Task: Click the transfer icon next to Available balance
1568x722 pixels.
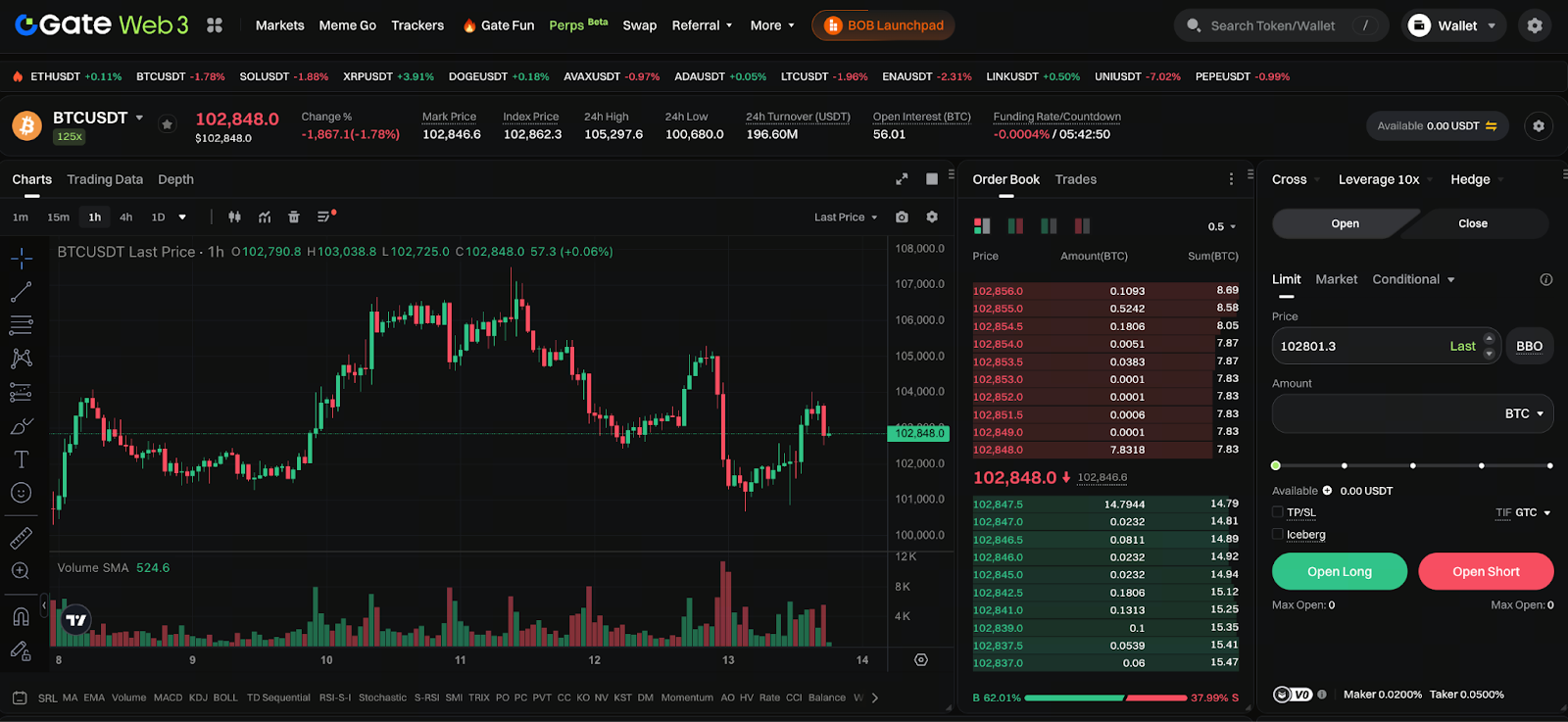Action: [x=1491, y=126]
